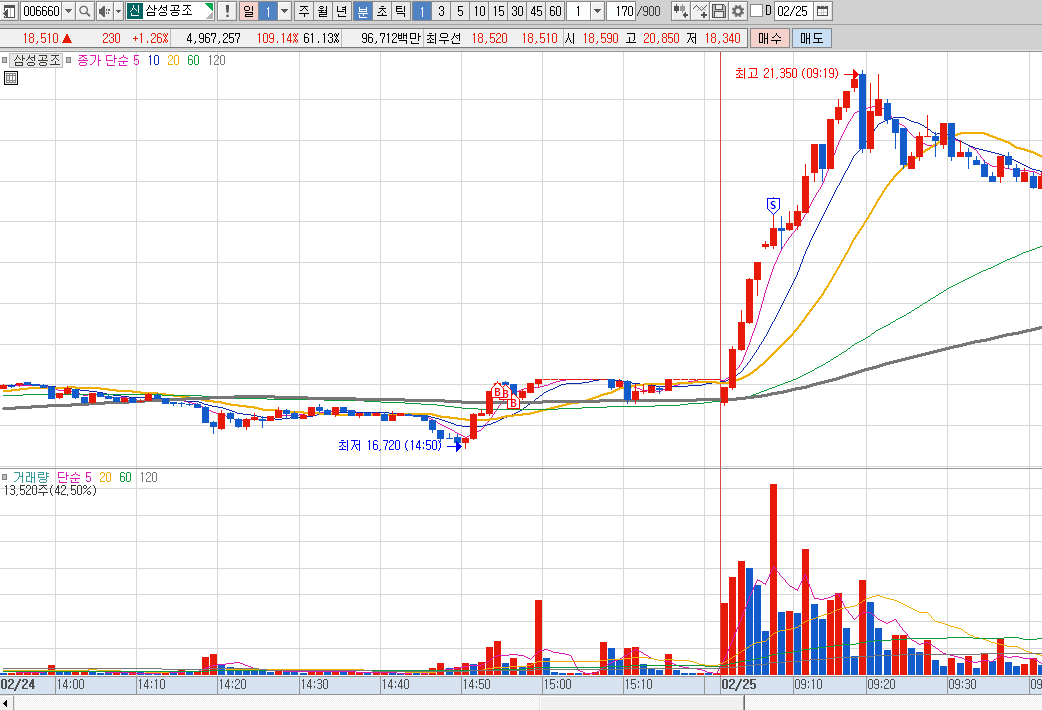Switch to the 틱 (tick) chart type
1042x710 pixels.
pyautogui.click(x=399, y=11)
